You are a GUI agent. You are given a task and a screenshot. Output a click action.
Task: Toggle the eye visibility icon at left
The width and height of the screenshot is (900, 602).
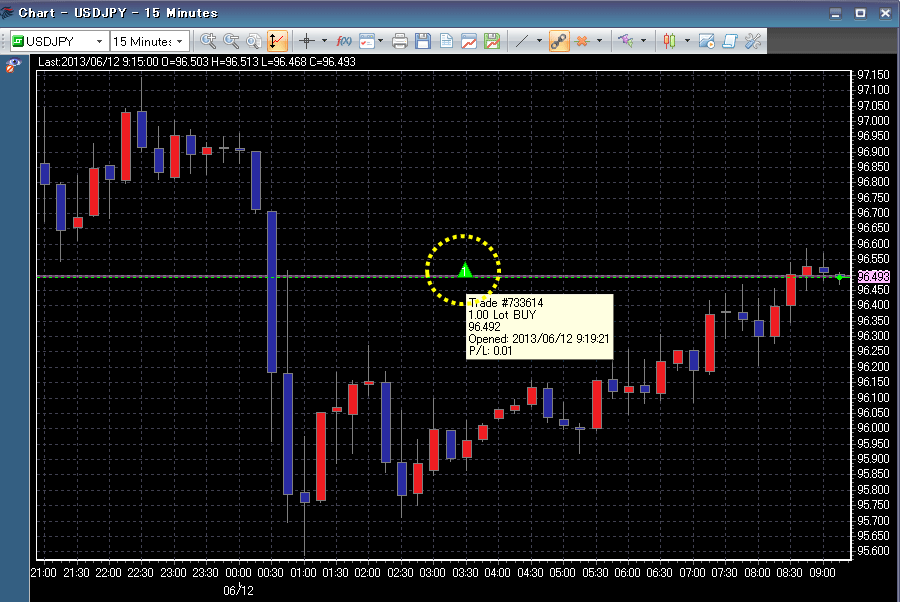point(13,65)
